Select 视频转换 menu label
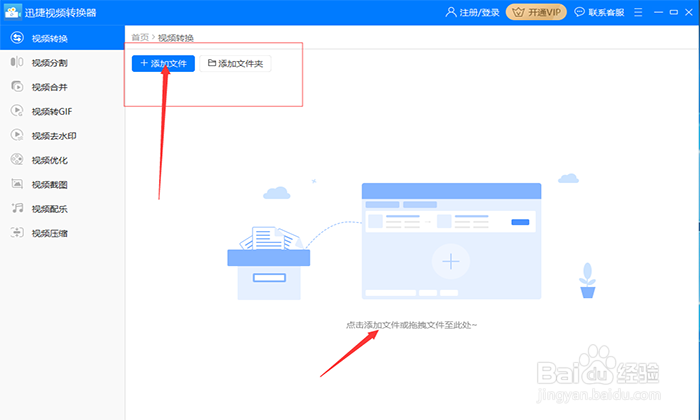 (50, 39)
